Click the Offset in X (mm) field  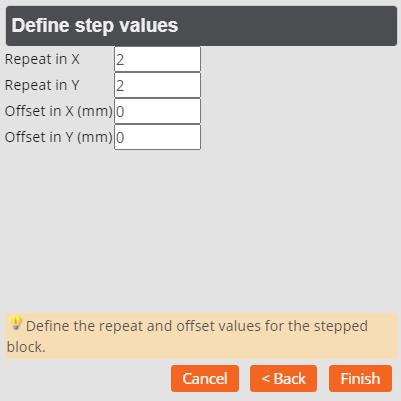pos(157,111)
